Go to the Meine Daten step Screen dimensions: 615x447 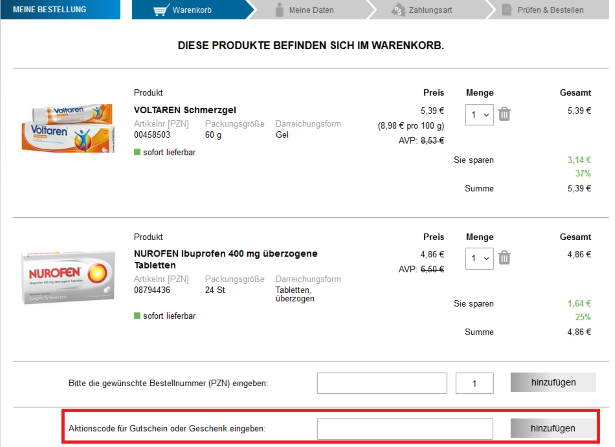coord(311,10)
